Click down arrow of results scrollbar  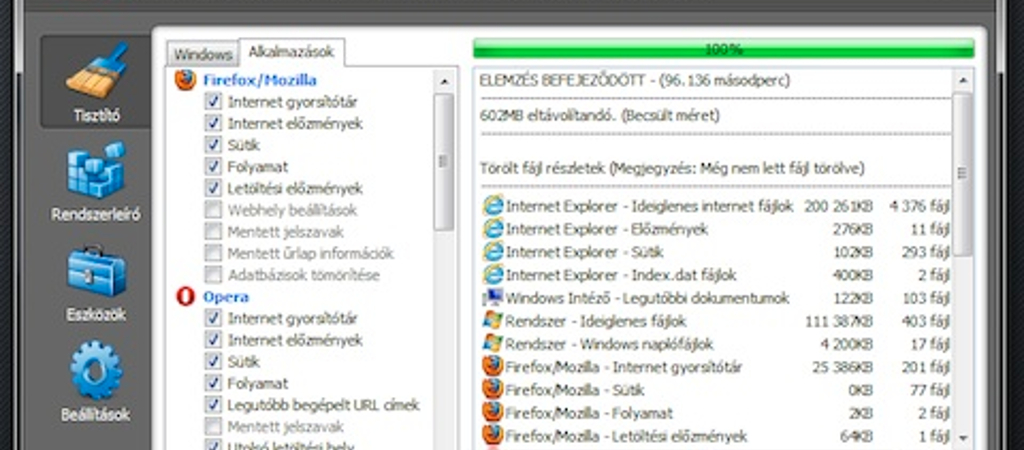tap(963, 438)
